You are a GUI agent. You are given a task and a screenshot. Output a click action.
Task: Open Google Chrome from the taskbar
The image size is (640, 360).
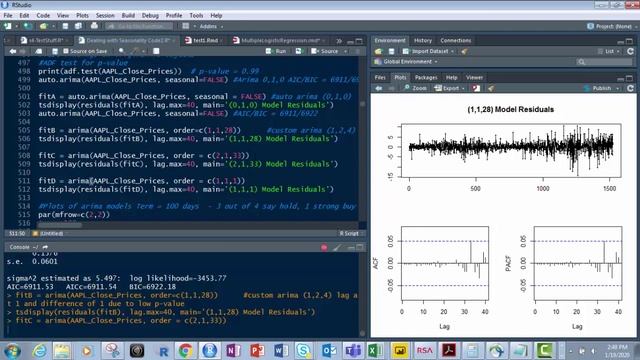[185, 351]
